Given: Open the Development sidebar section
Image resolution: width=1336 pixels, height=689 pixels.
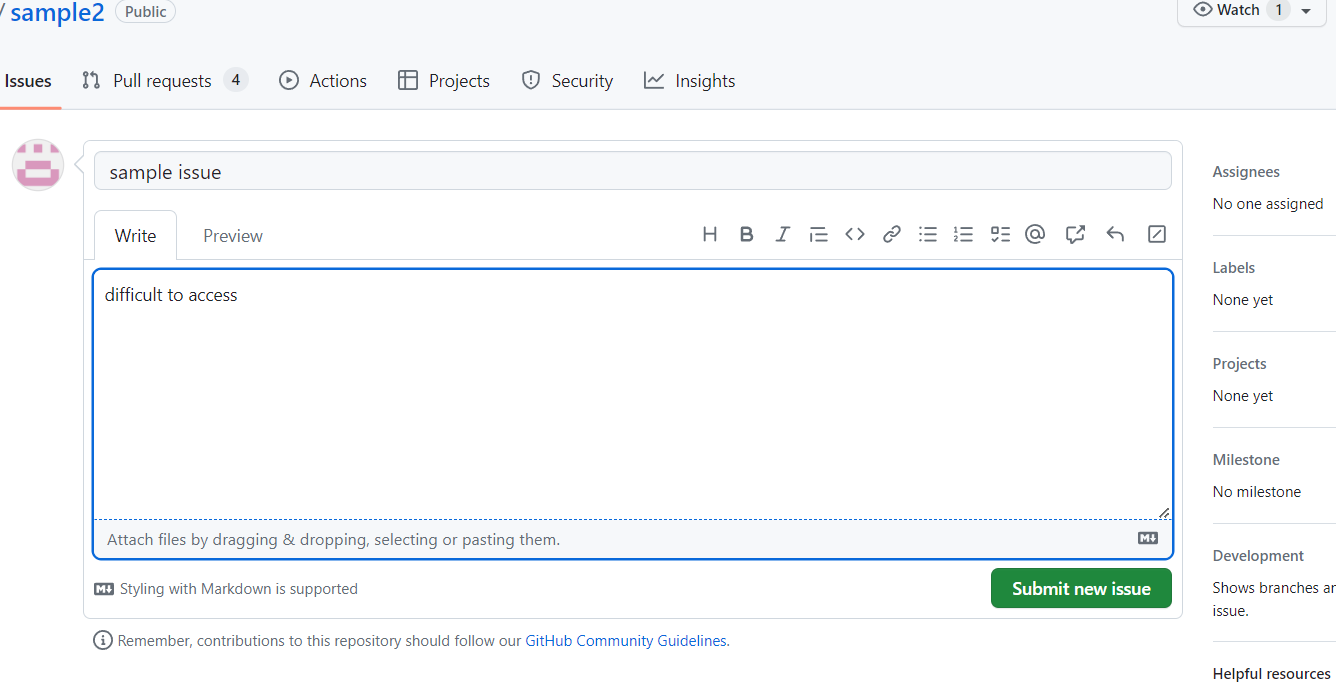Looking at the screenshot, I should (x=1258, y=556).
